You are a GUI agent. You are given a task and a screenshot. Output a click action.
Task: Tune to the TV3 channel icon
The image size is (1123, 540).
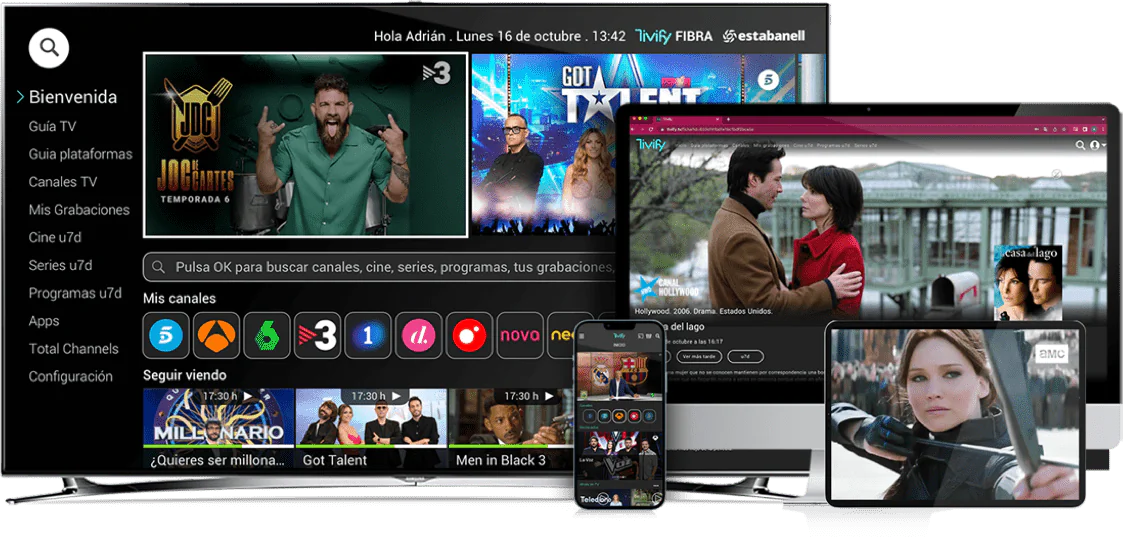coord(317,336)
